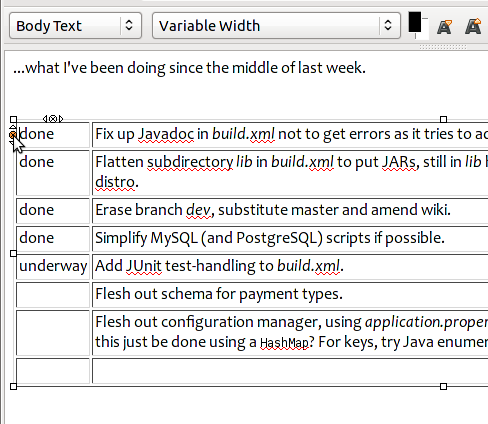Click the 'Erase branch dev' table cell
488x424 pixels.
[x=290, y=210]
